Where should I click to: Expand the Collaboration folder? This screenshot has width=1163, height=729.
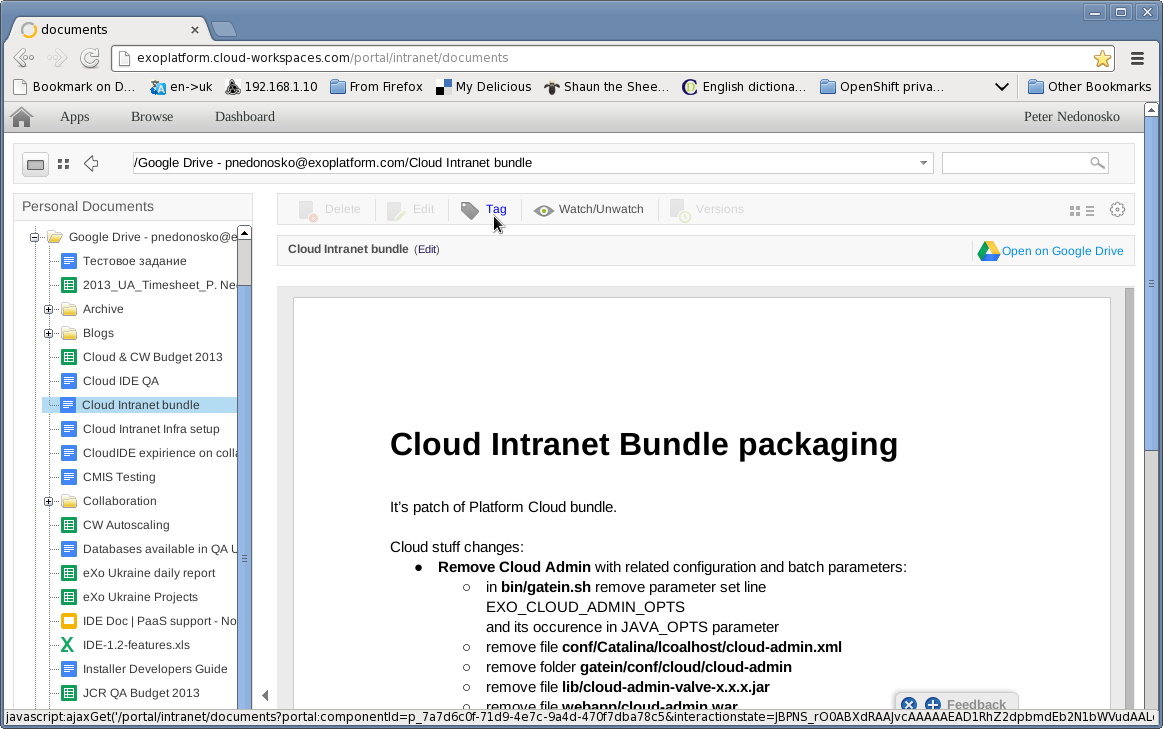tap(48, 501)
